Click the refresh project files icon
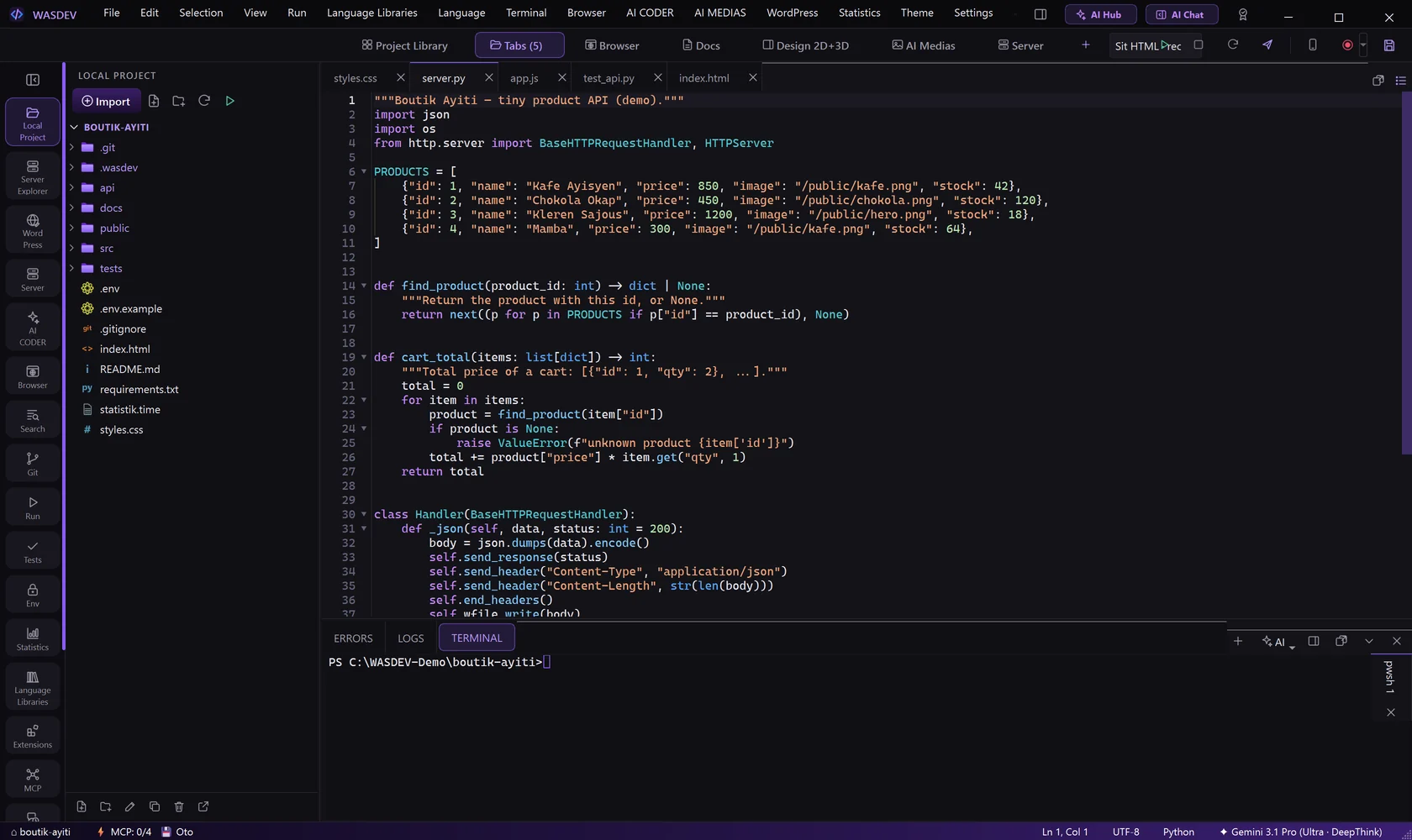This screenshot has width=1412, height=840. point(204,101)
